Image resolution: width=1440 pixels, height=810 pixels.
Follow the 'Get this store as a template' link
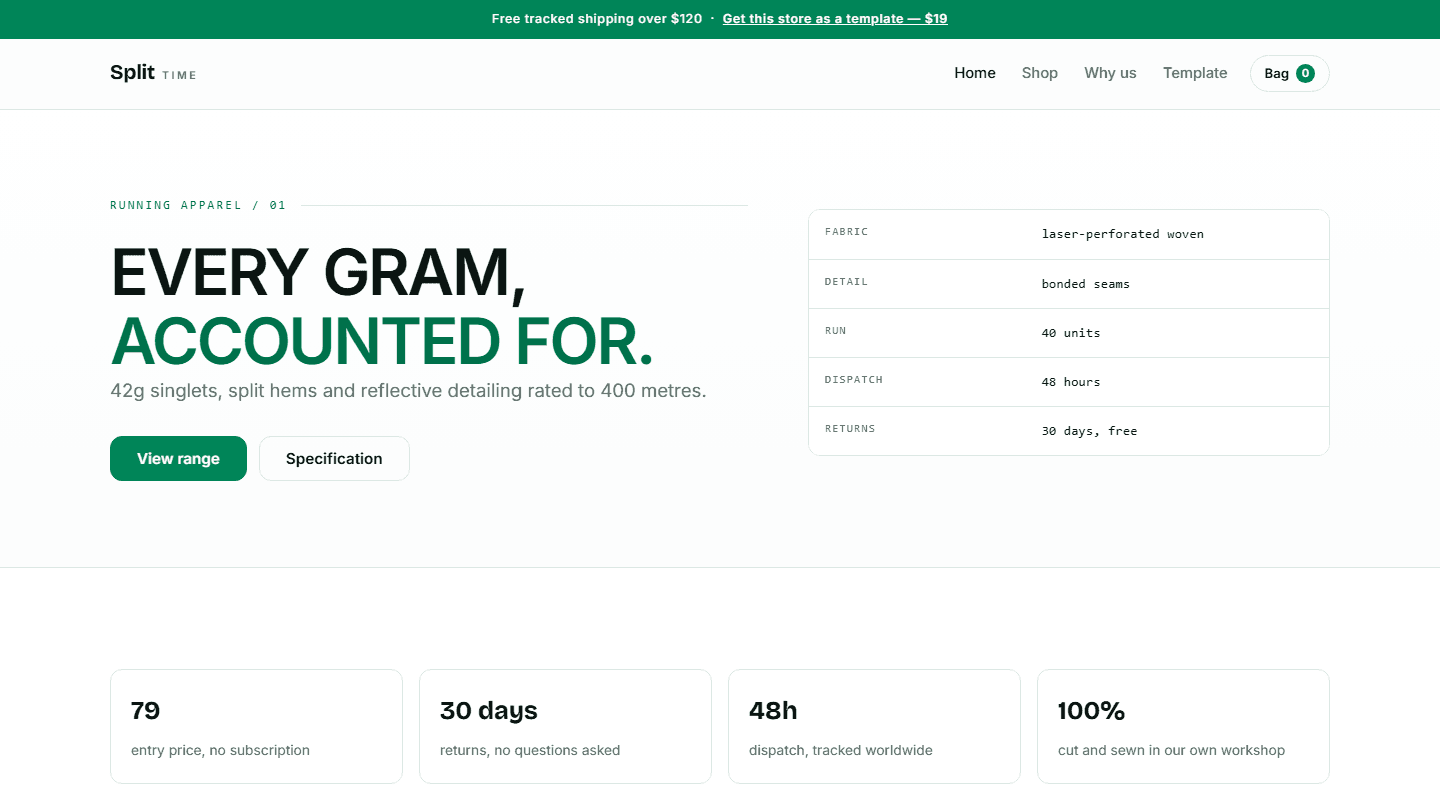pos(835,19)
